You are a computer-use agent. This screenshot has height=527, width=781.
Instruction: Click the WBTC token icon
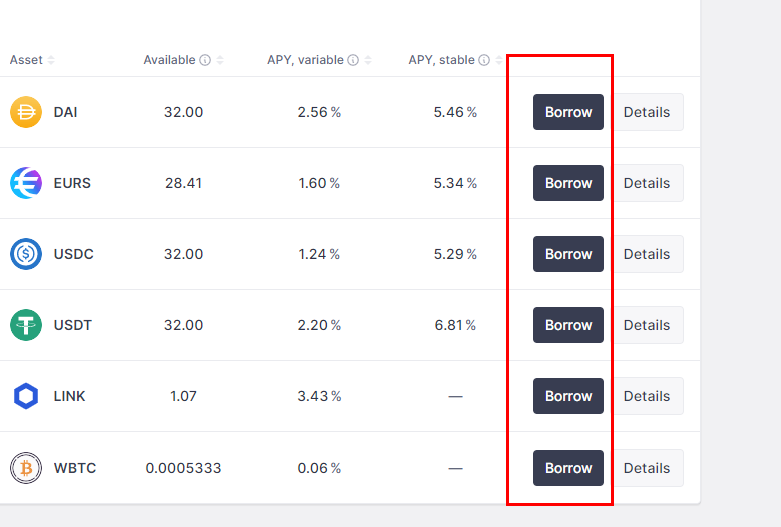[x=26, y=468]
